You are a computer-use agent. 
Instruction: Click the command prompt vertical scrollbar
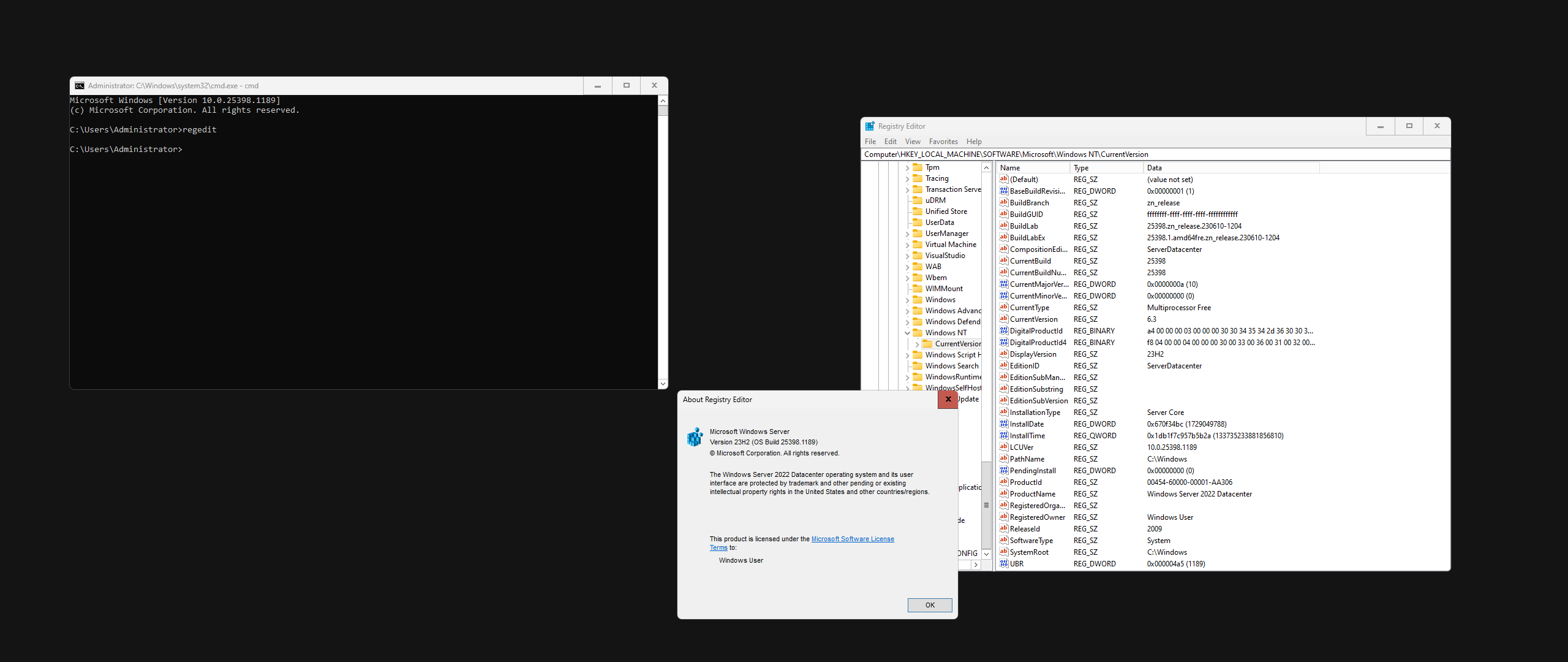[663, 245]
